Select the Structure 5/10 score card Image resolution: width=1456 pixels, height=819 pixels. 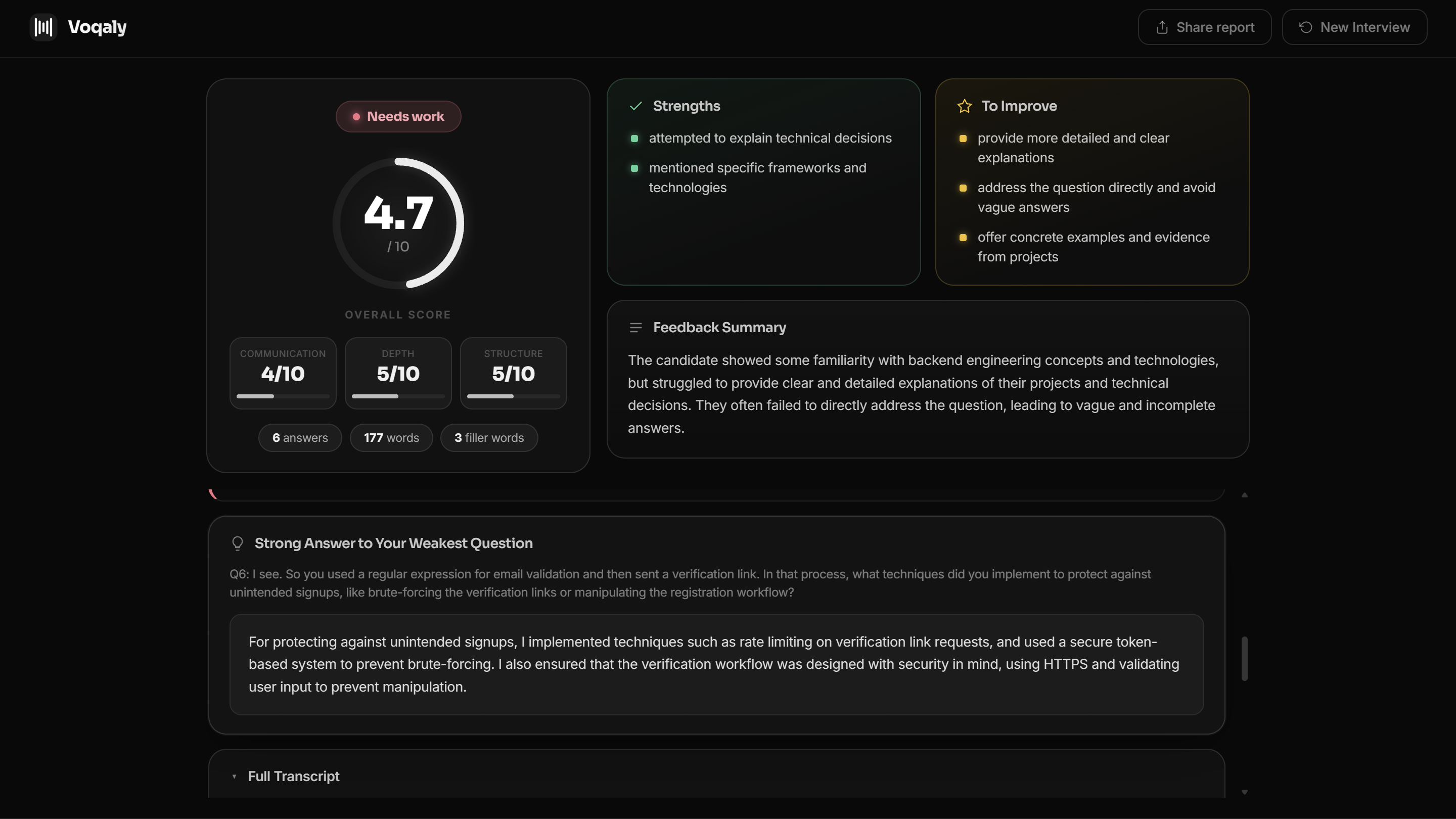tap(513, 373)
